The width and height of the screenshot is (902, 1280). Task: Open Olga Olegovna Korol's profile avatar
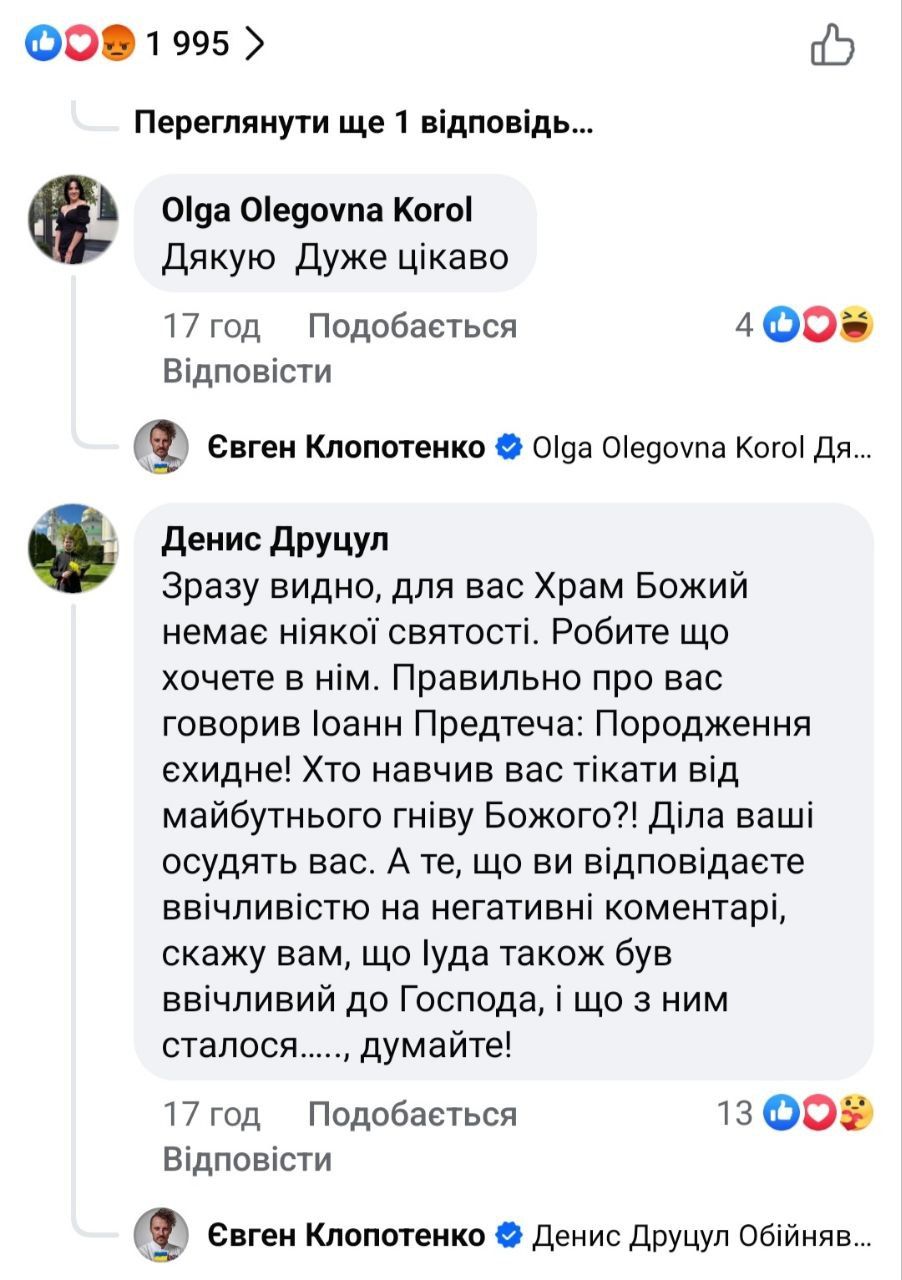(x=73, y=220)
